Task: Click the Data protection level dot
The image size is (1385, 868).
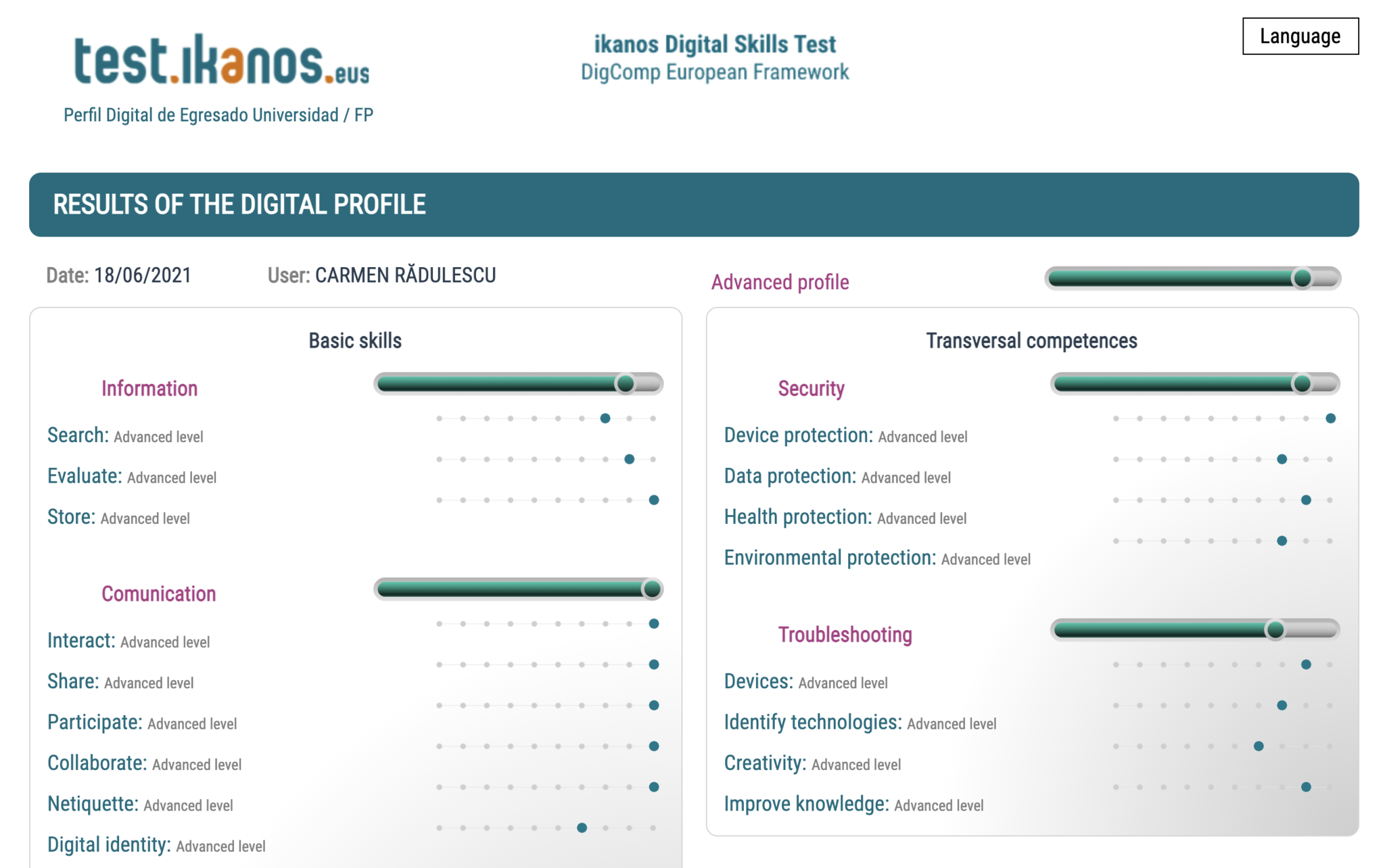Action: click(1282, 459)
